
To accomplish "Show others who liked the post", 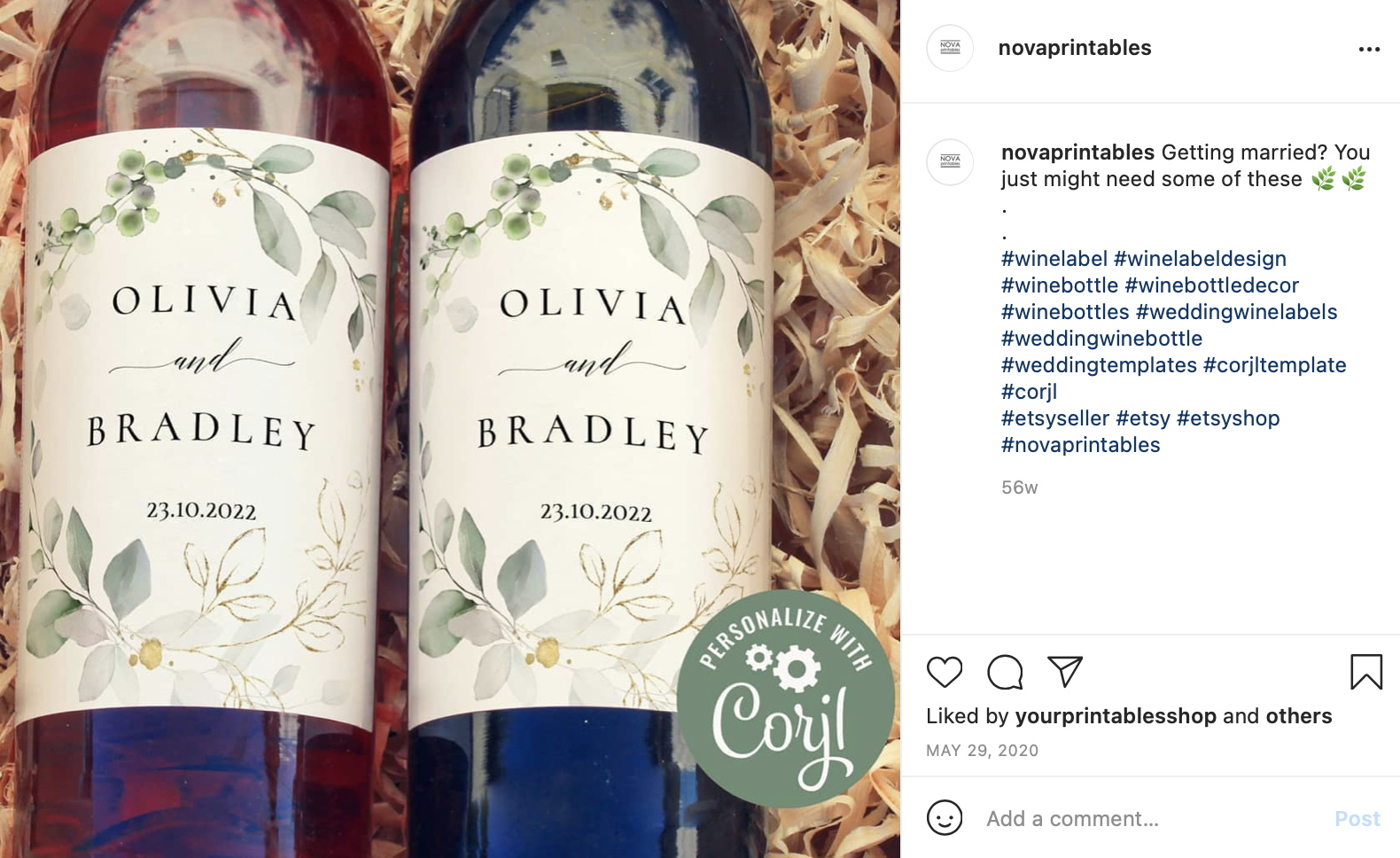I will point(1298,716).
